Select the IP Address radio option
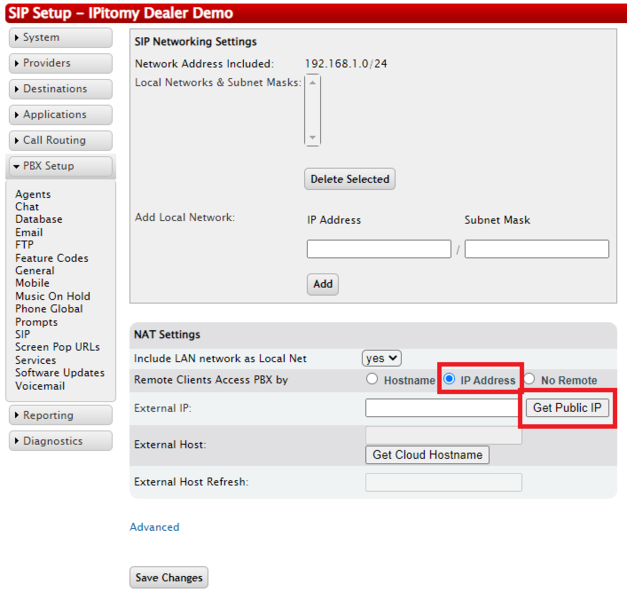 click(x=450, y=380)
